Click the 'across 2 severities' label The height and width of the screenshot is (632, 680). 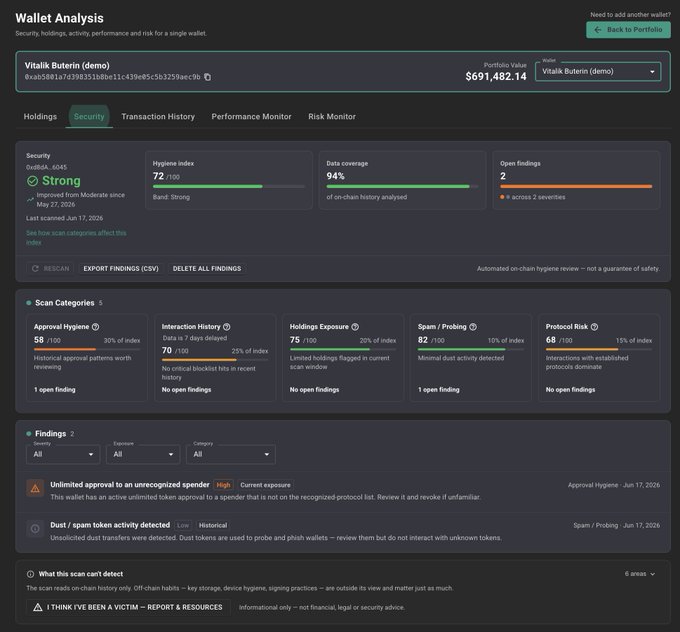coord(538,197)
